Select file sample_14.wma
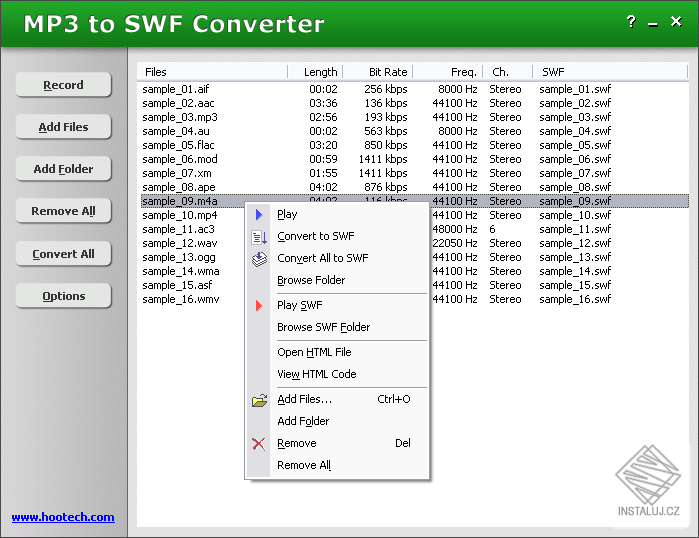 point(181,271)
